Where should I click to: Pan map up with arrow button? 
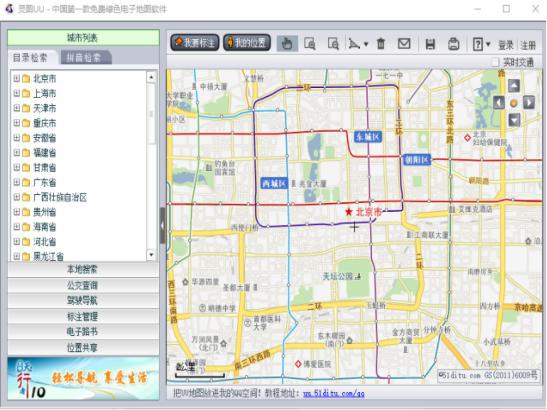click(514, 86)
